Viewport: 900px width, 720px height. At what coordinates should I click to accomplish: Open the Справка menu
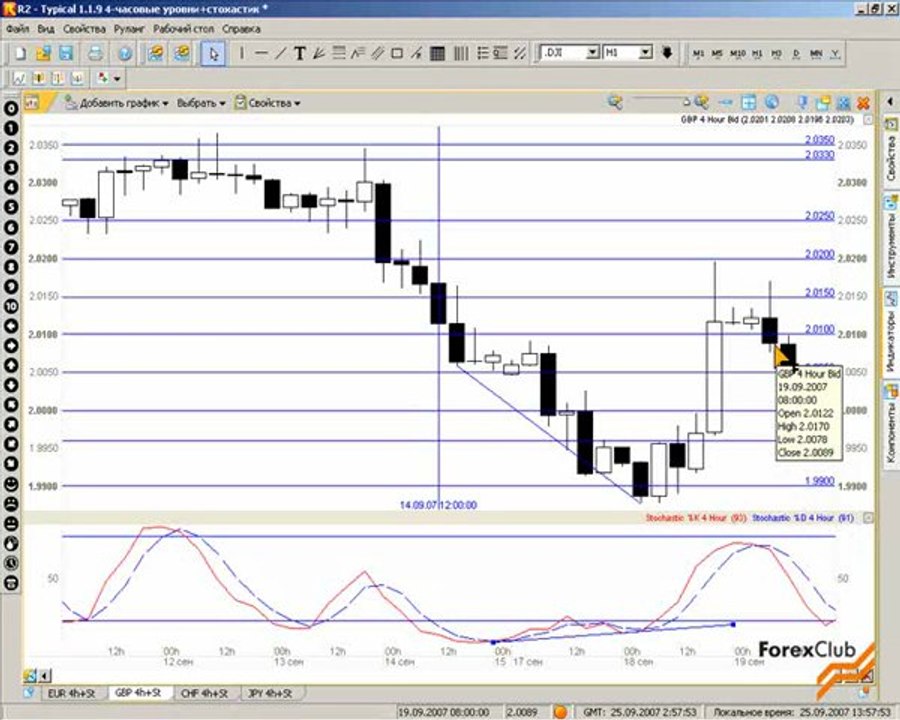click(241, 29)
